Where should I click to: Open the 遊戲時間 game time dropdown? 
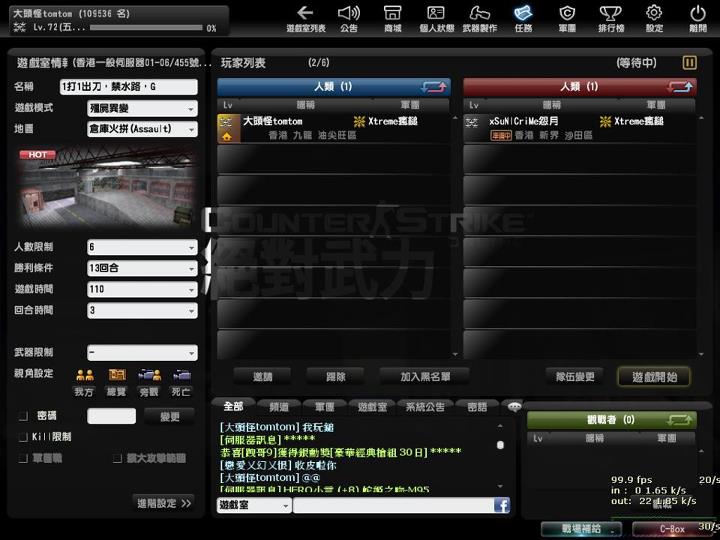coord(142,289)
